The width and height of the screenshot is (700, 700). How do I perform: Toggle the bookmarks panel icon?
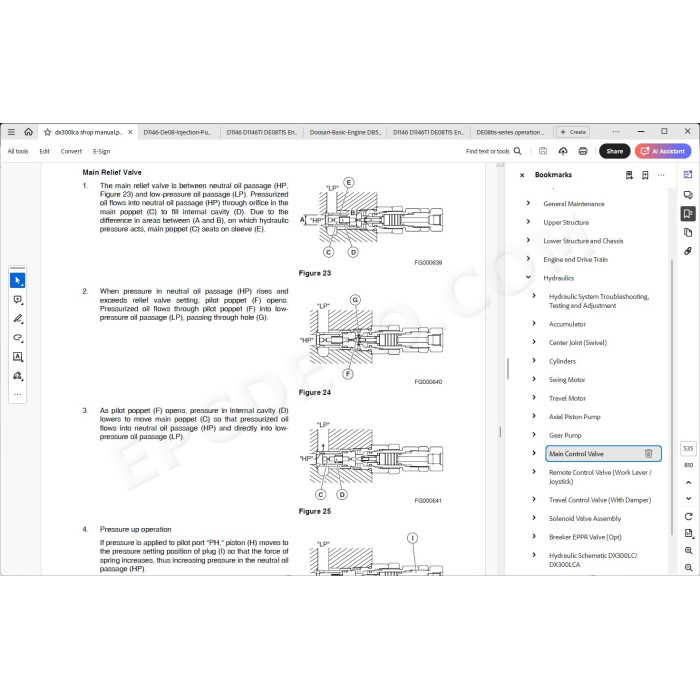tap(688, 213)
